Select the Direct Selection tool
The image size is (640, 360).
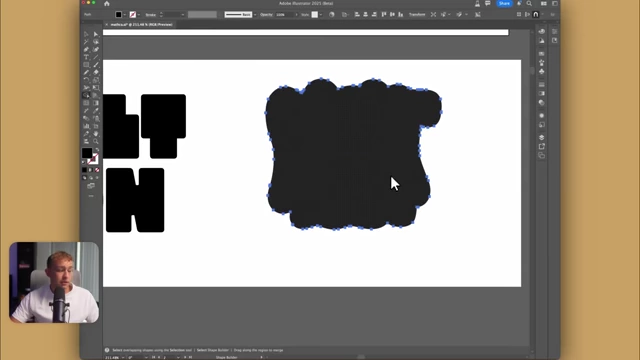[x=96, y=34]
